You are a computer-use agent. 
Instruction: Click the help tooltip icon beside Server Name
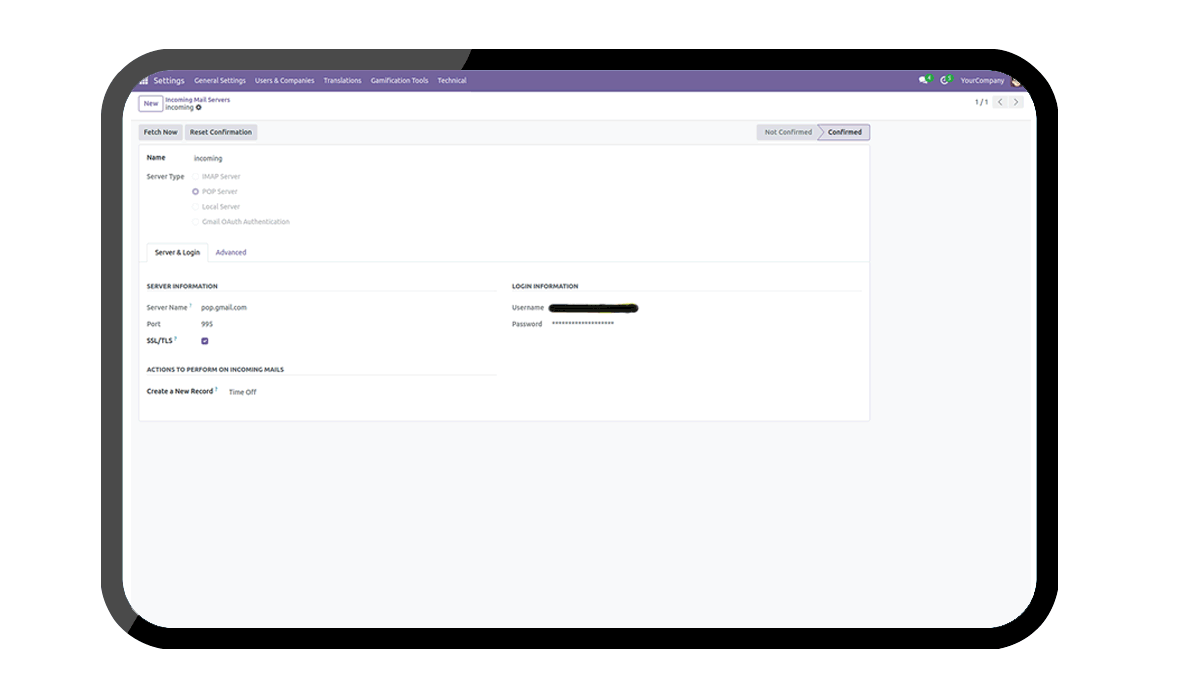tap(191, 305)
